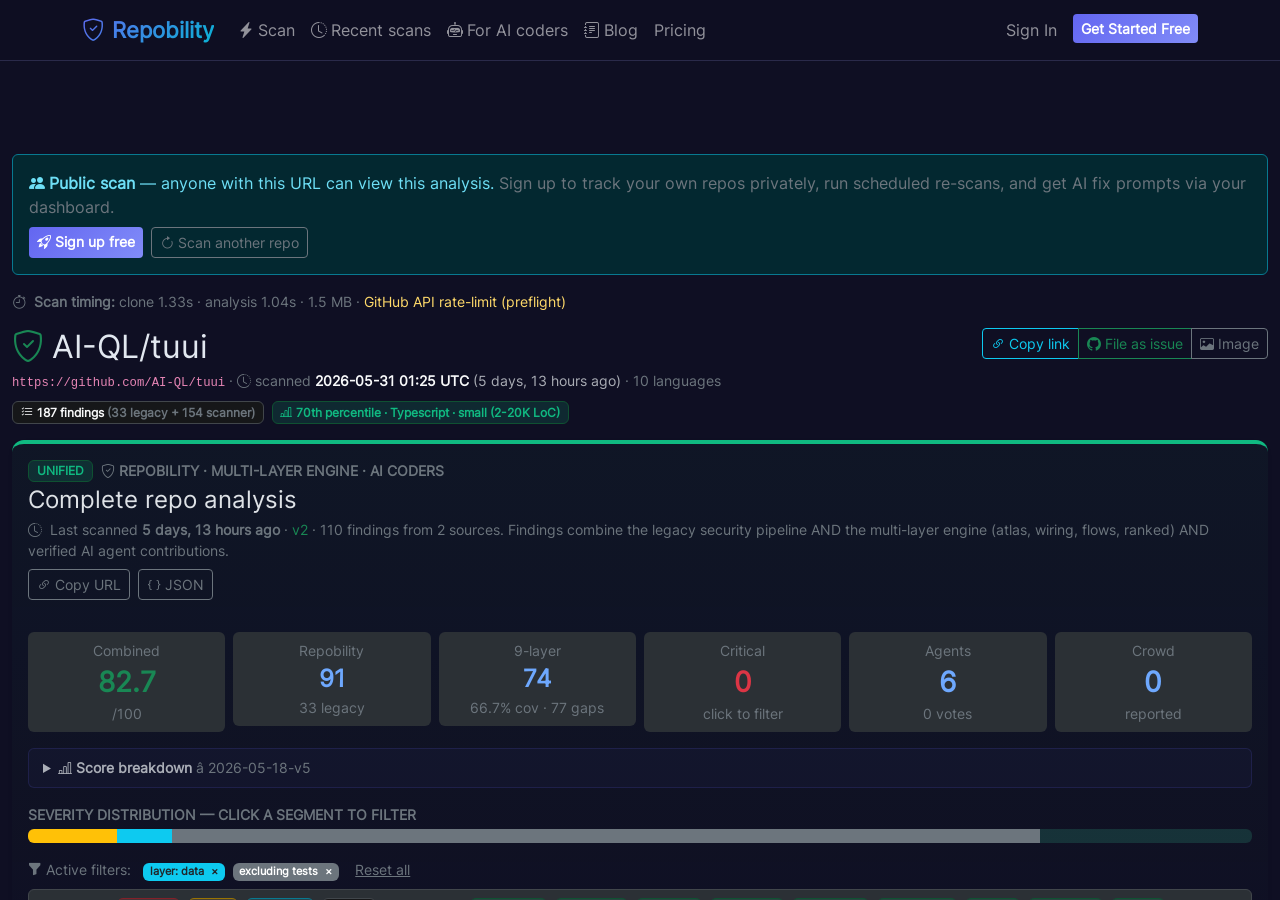
Task: Click the 187 findings badge
Action: (x=138, y=412)
